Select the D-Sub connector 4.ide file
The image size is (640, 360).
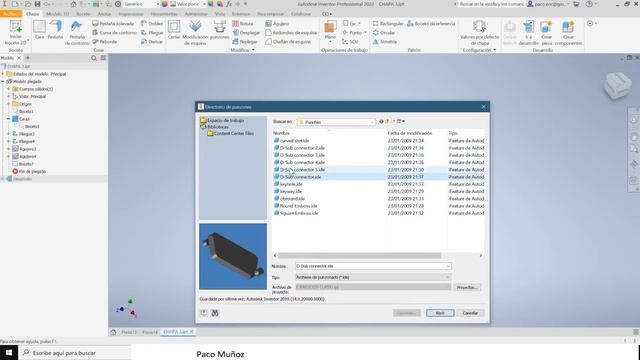pyautogui.click(x=299, y=162)
